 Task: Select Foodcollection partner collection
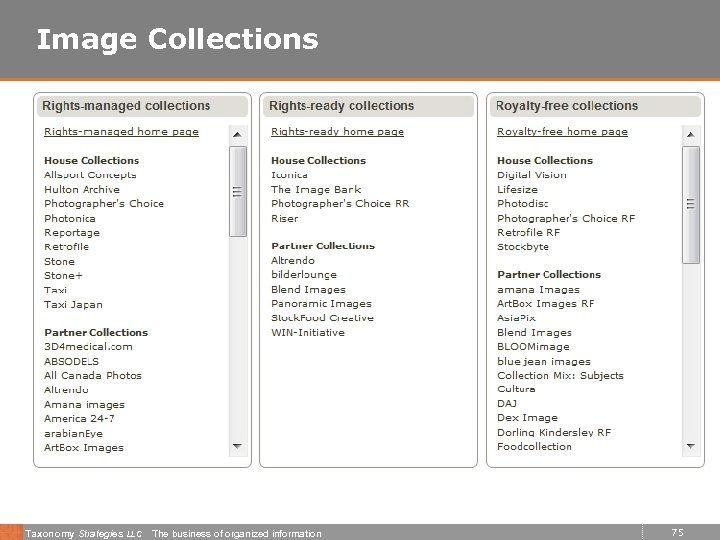pos(534,447)
